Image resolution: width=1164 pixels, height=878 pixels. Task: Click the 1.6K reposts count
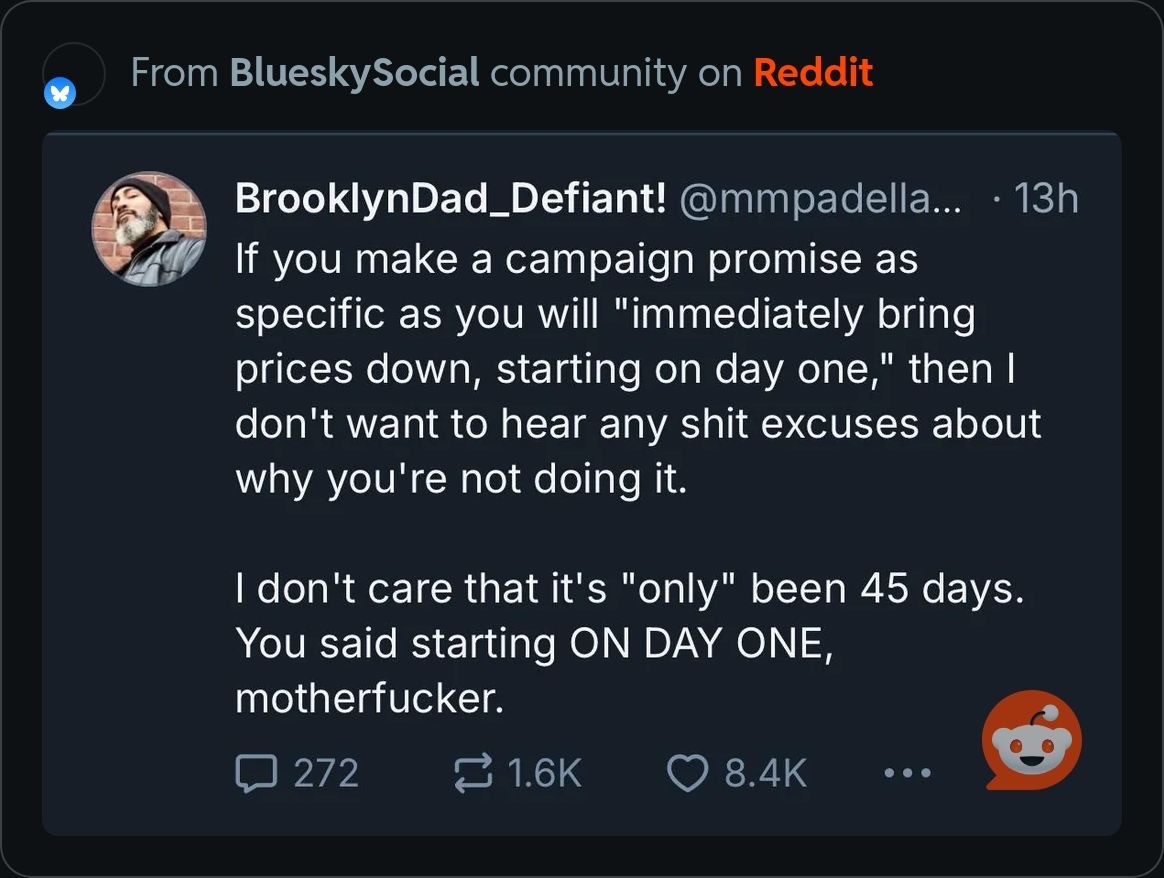pyautogui.click(x=545, y=773)
